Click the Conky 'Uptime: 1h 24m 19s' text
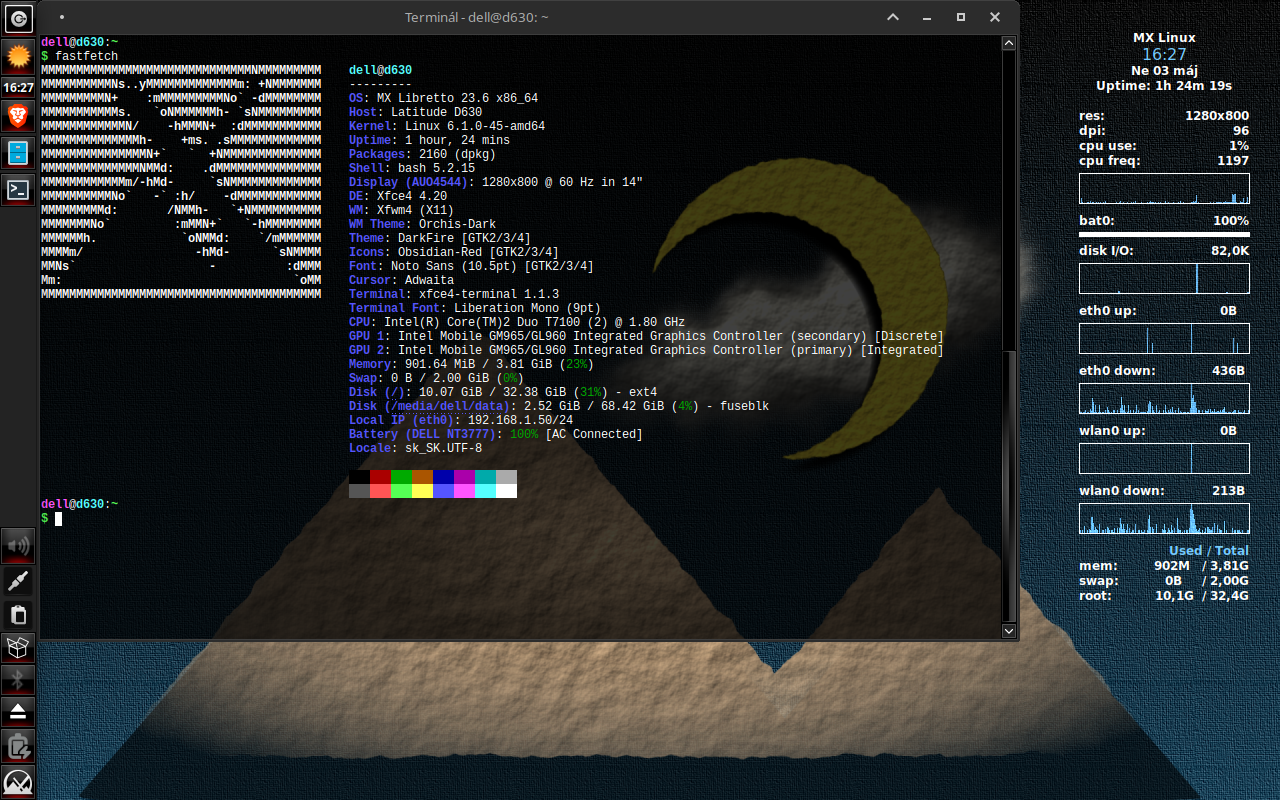Image resolution: width=1280 pixels, height=800 pixels. tap(1164, 85)
